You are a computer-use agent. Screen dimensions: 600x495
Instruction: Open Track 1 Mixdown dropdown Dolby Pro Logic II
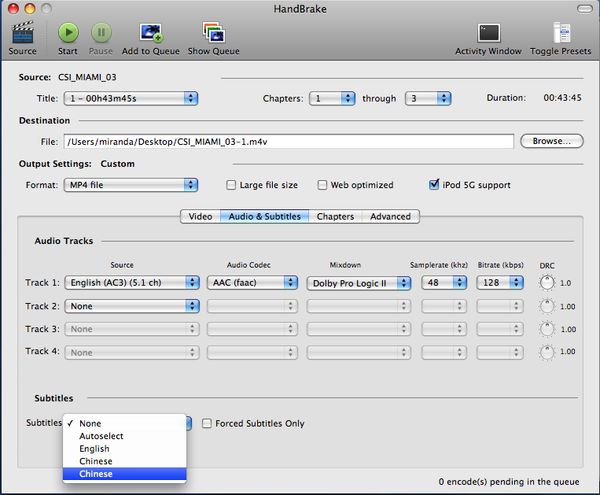click(x=359, y=283)
